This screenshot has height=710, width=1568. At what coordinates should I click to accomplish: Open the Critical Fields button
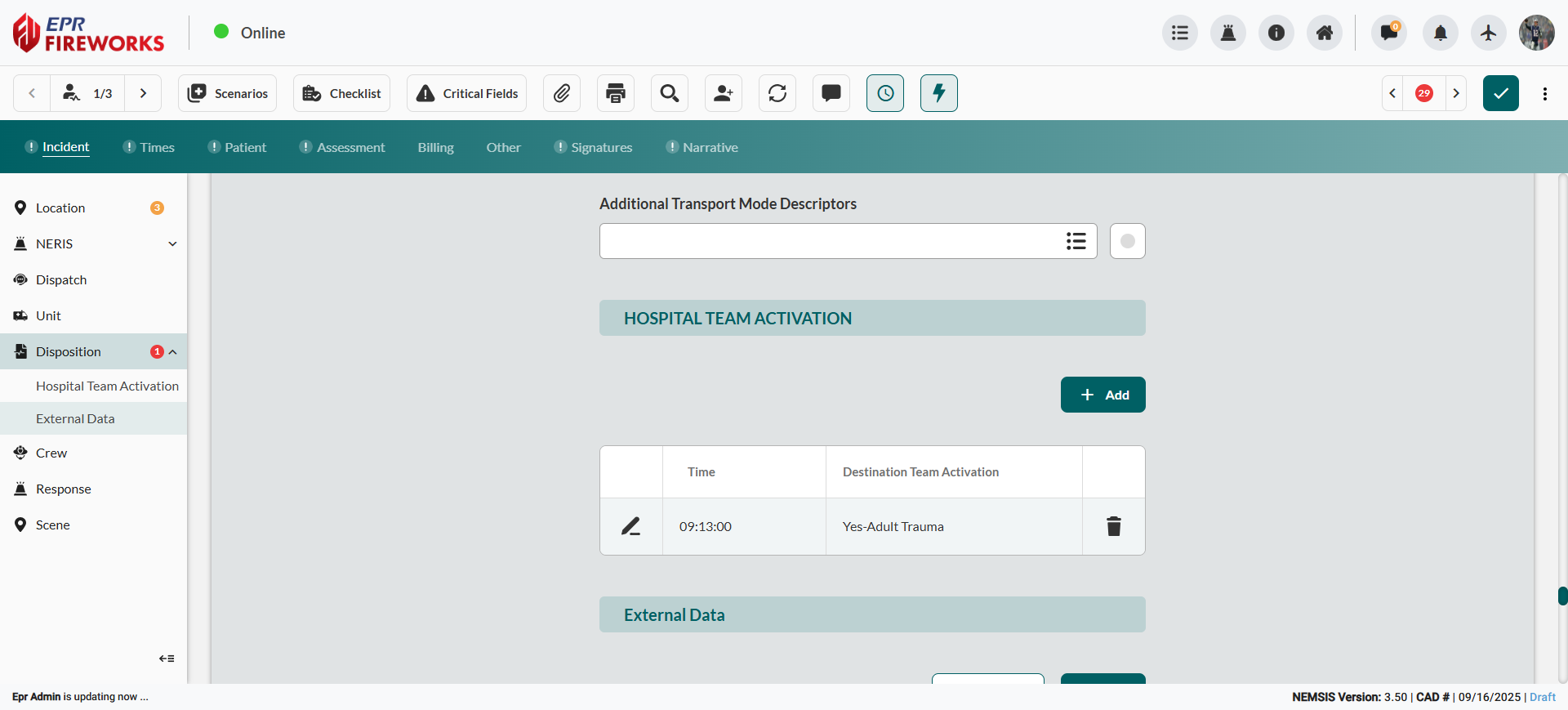(x=467, y=93)
